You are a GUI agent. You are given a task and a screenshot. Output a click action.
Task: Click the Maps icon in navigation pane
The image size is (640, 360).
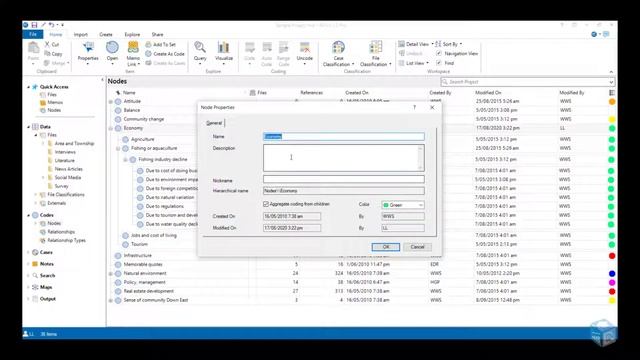pyautogui.click(x=35, y=287)
